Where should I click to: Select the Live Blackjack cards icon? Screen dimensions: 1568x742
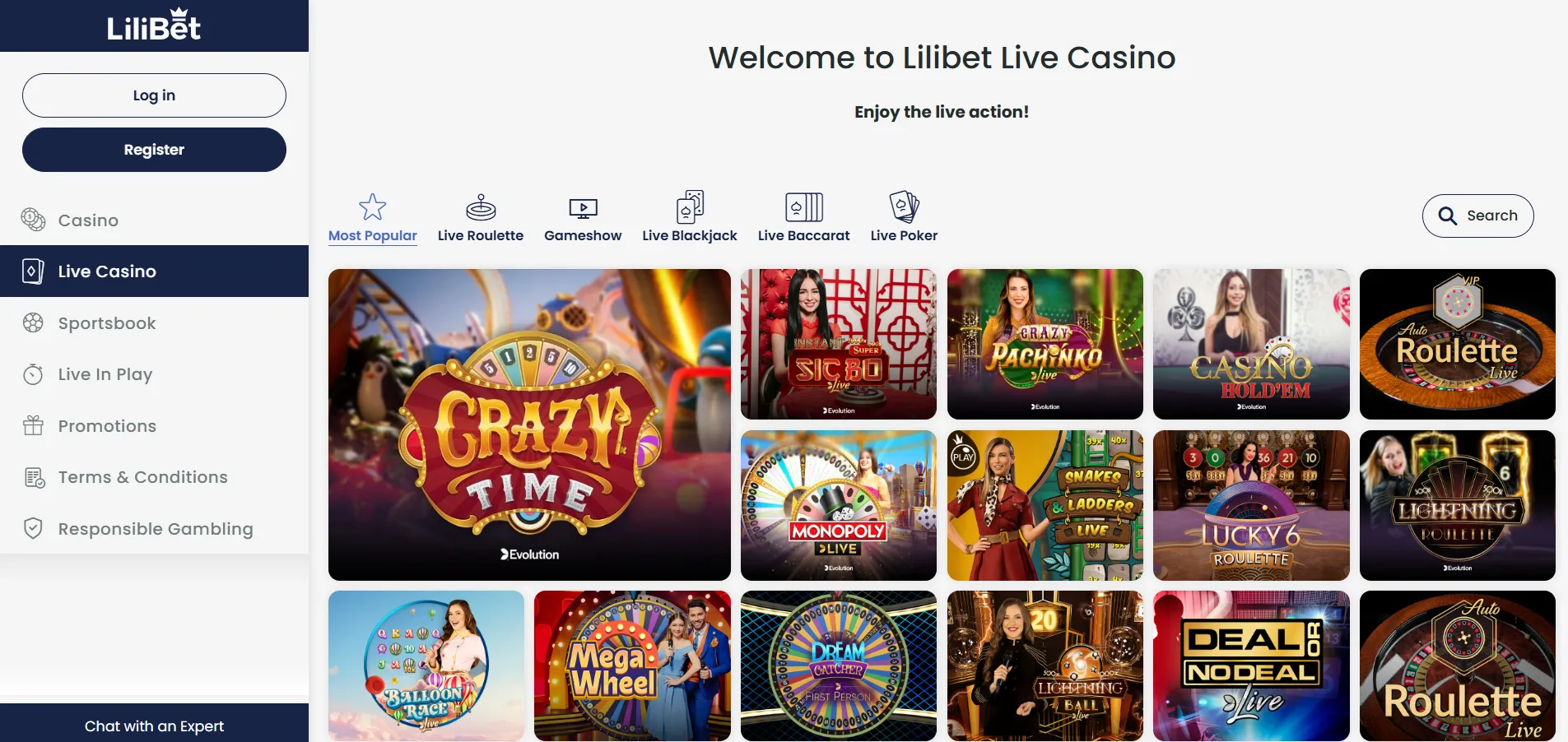click(x=690, y=206)
